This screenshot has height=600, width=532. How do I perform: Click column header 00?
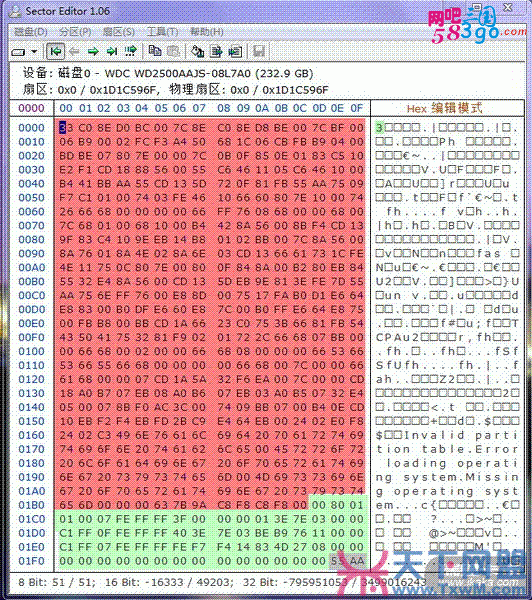click(66, 108)
